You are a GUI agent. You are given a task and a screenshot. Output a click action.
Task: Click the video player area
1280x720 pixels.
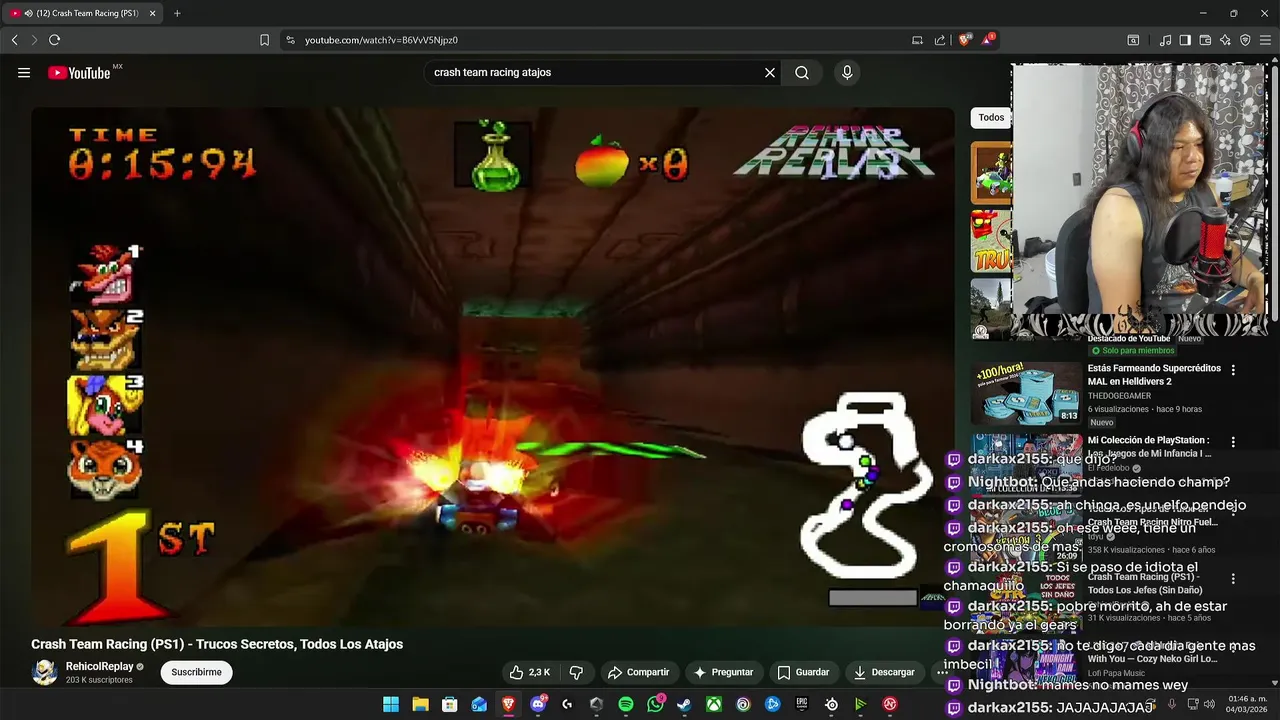[493, 367]
